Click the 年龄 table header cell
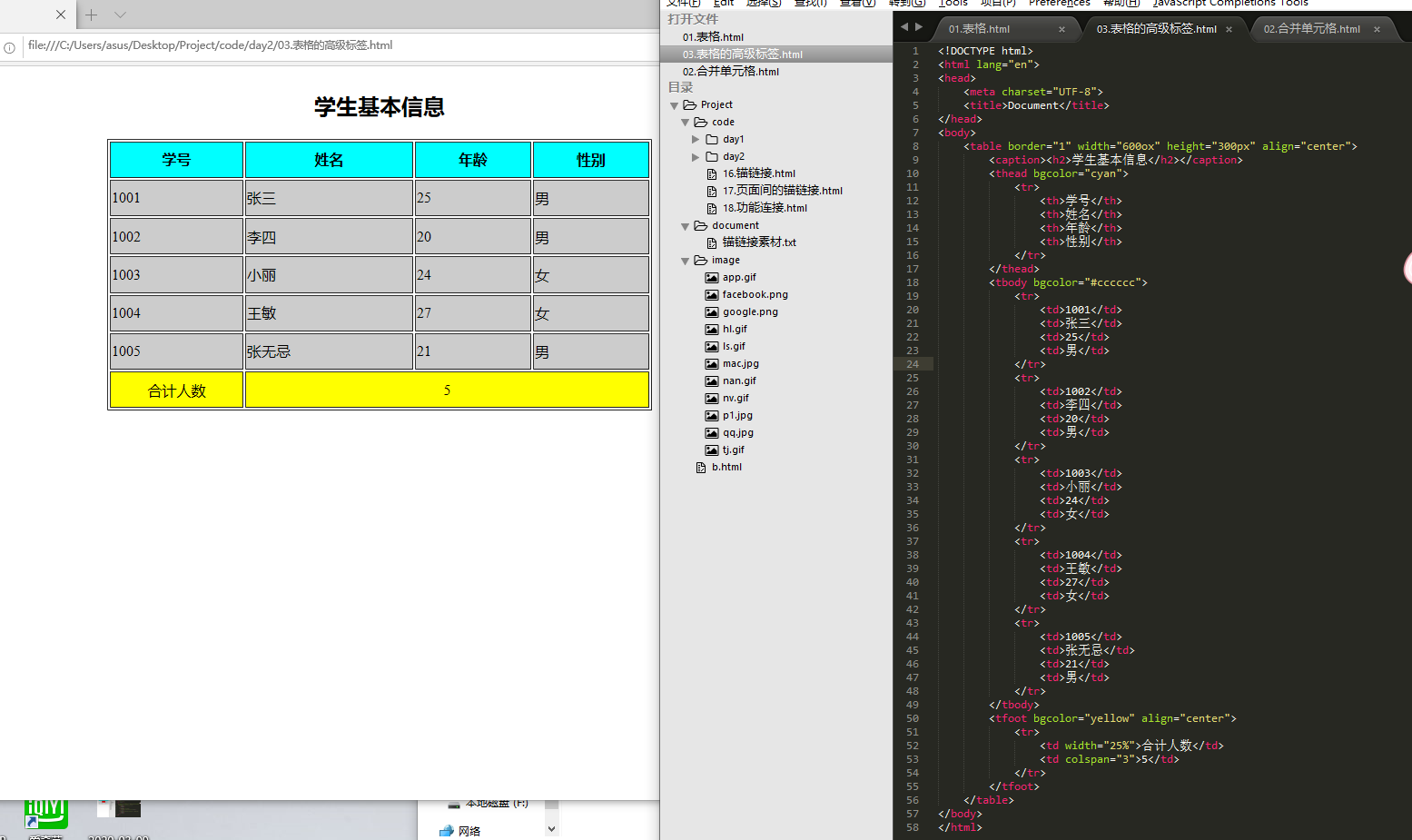The width and height of the screenshot is (1412, 840). pyautogui.click(x=472, y=160)
